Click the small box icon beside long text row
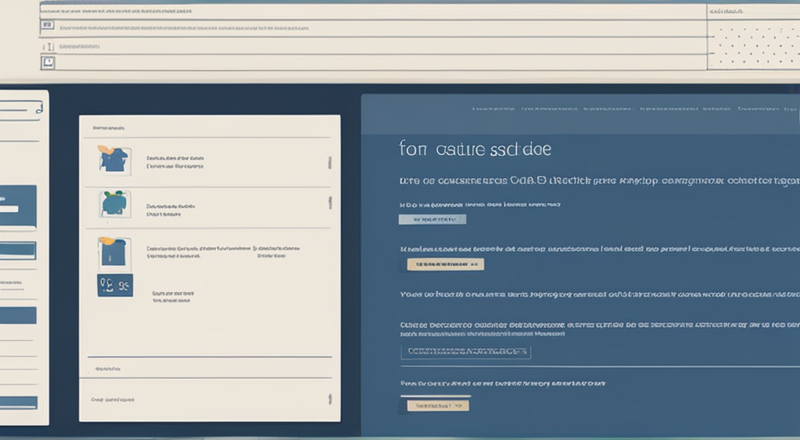The image size is (800, 440). [x=47, y=25]
